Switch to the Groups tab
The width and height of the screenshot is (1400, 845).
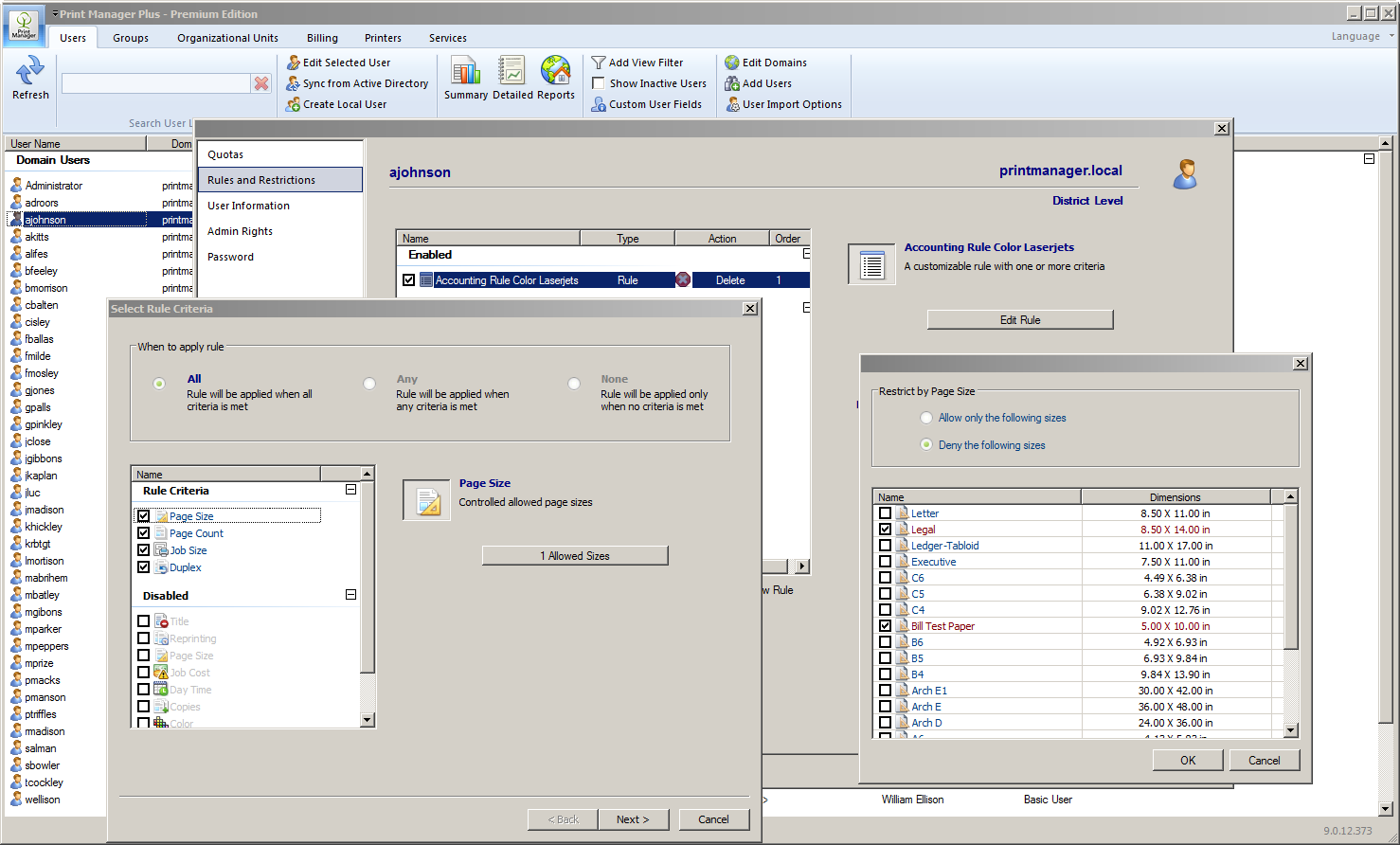tap(131, 38)
